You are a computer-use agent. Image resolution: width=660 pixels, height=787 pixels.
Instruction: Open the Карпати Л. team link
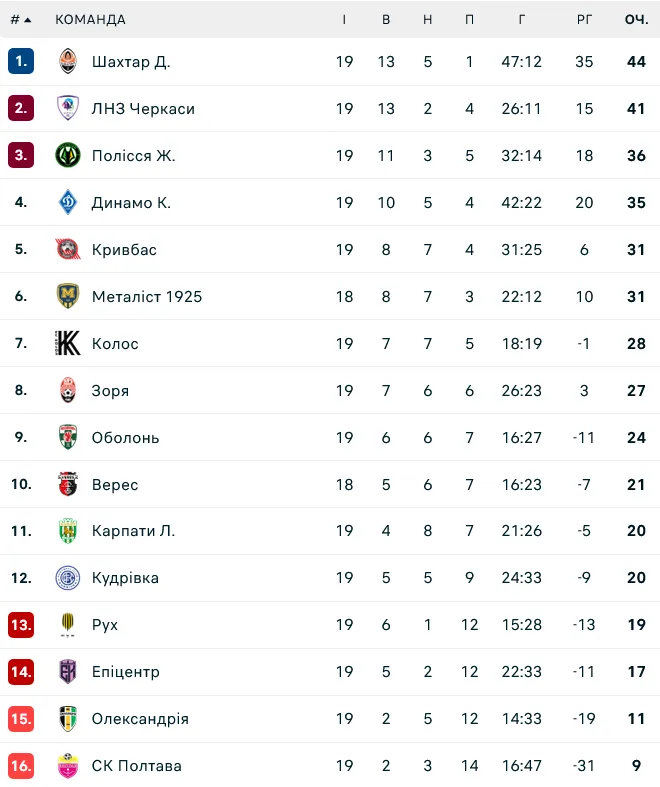click(133, 531)
